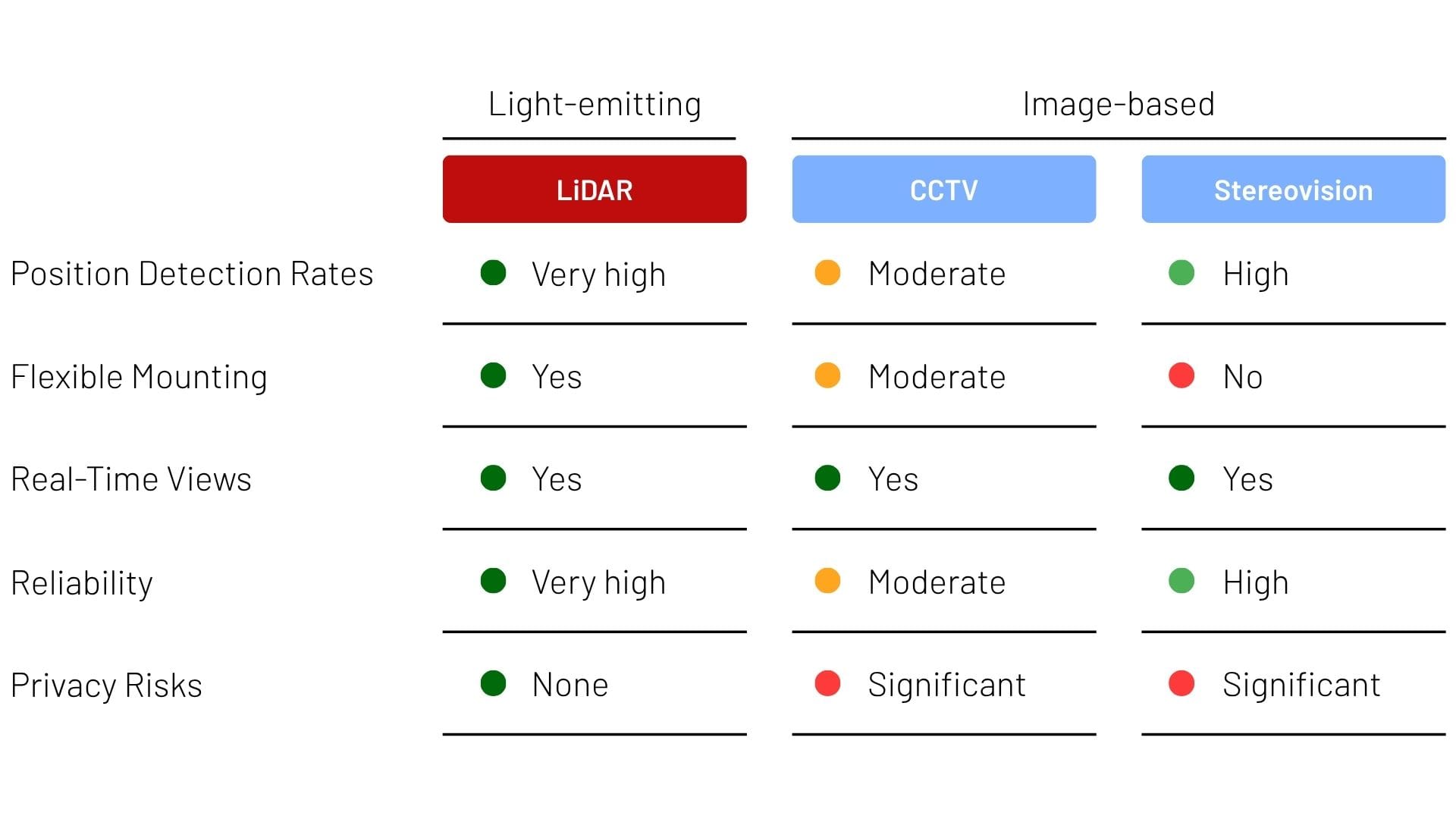
Task: Click the red LiDAR header button
Action: [595, 190]
